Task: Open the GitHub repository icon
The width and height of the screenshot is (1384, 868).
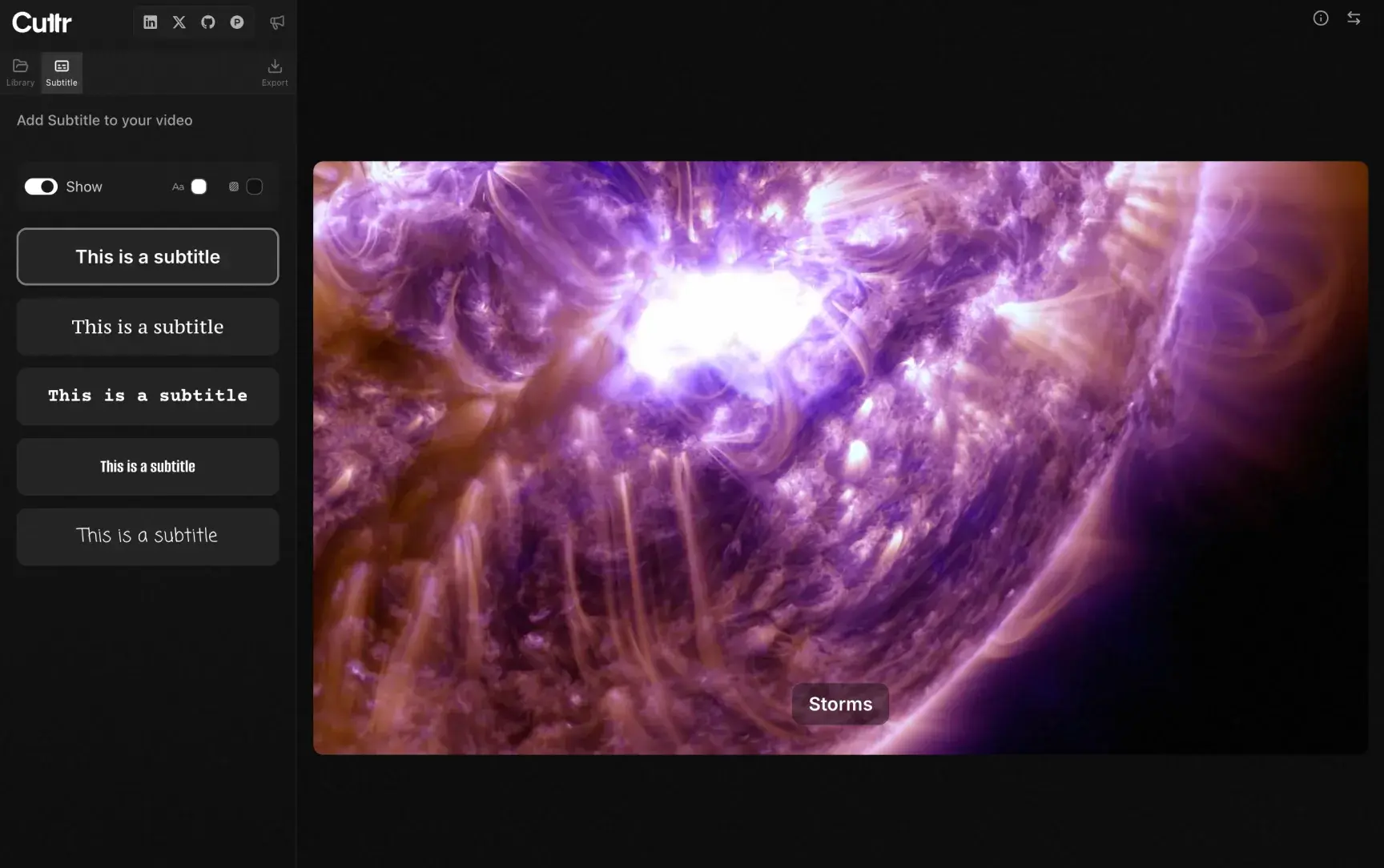Action: [207, 22]
